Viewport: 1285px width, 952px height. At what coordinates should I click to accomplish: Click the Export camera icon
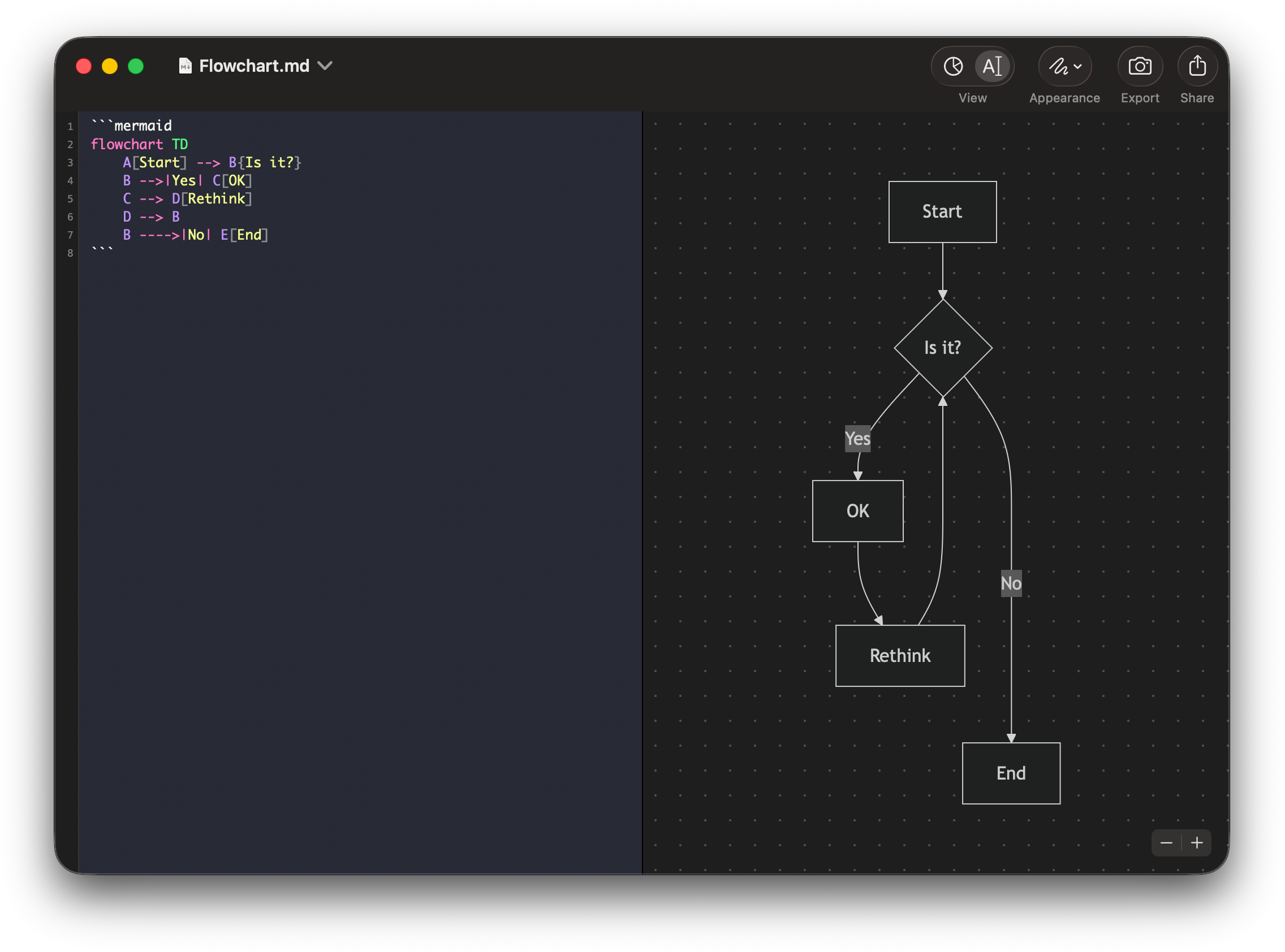1139,66
